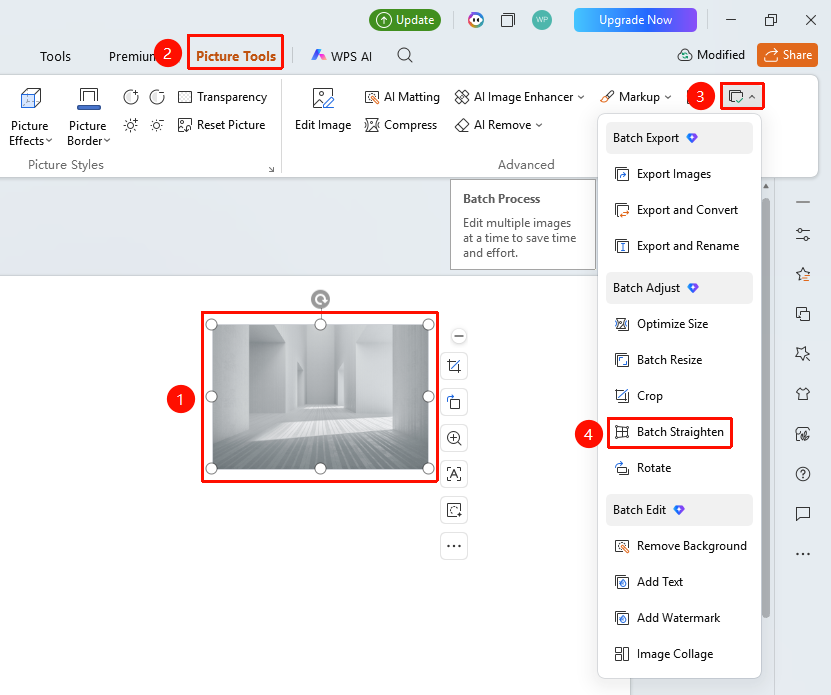
Task: Click the selected hallway picture
Action: (320, 397)
